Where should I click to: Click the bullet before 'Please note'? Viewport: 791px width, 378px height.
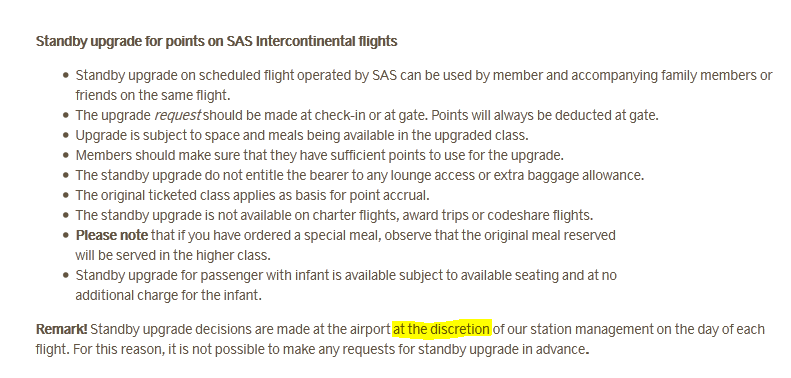pos(66,236)
